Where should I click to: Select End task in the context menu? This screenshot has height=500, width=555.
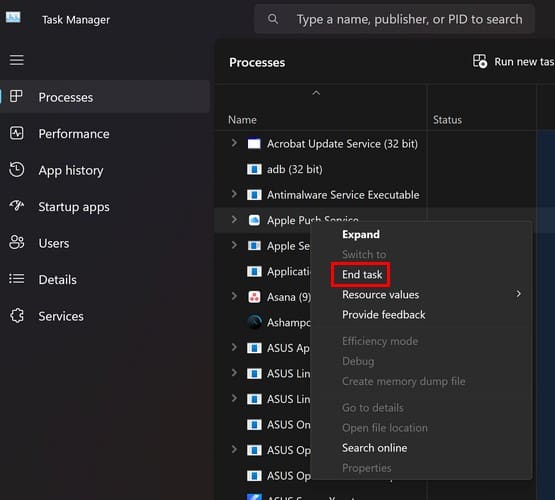(362, 274)
